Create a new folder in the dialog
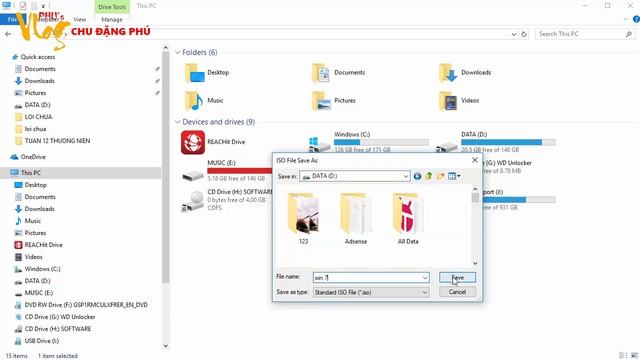640x360 pixels. [440, 176]
